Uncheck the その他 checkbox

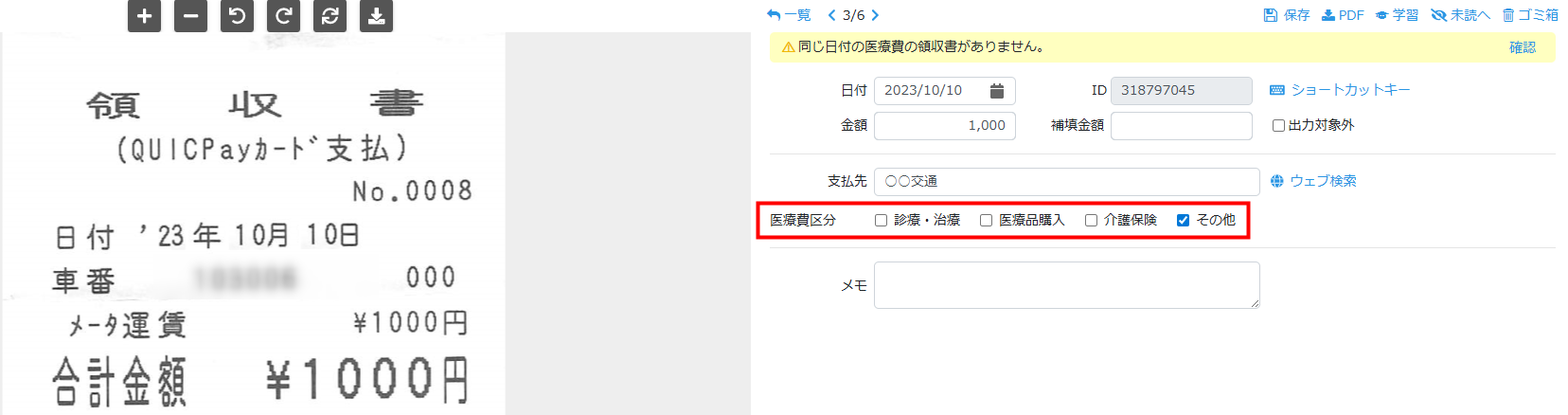(x=1183, y=221)
